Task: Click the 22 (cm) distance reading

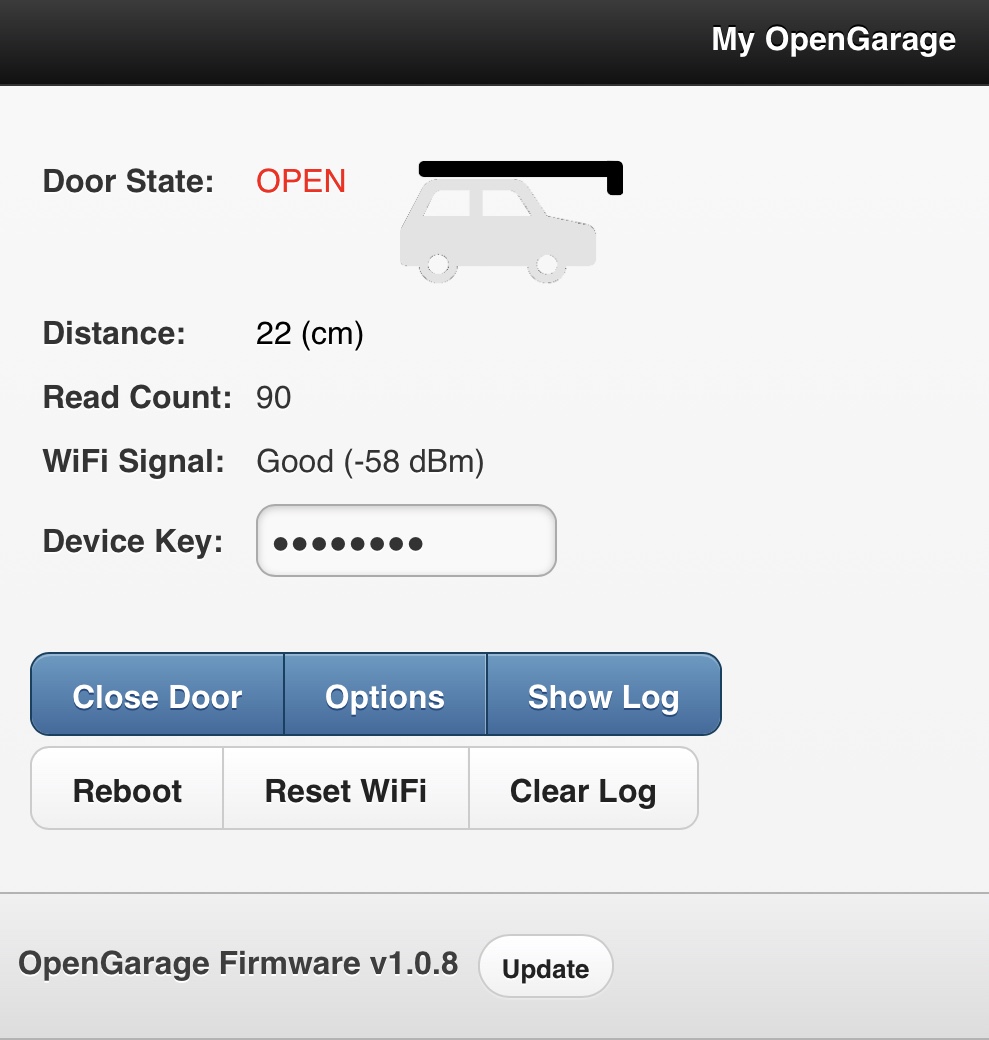Action: point(309,333)
